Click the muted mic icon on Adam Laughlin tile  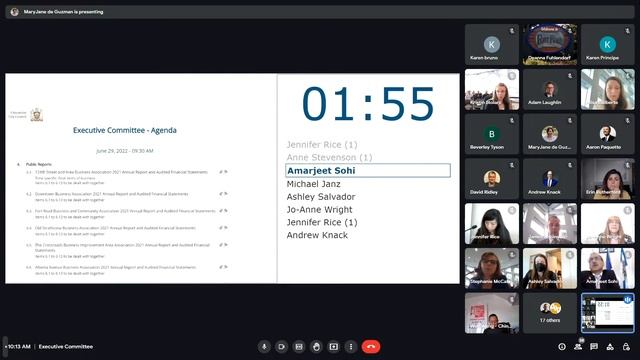coord(570,76)
